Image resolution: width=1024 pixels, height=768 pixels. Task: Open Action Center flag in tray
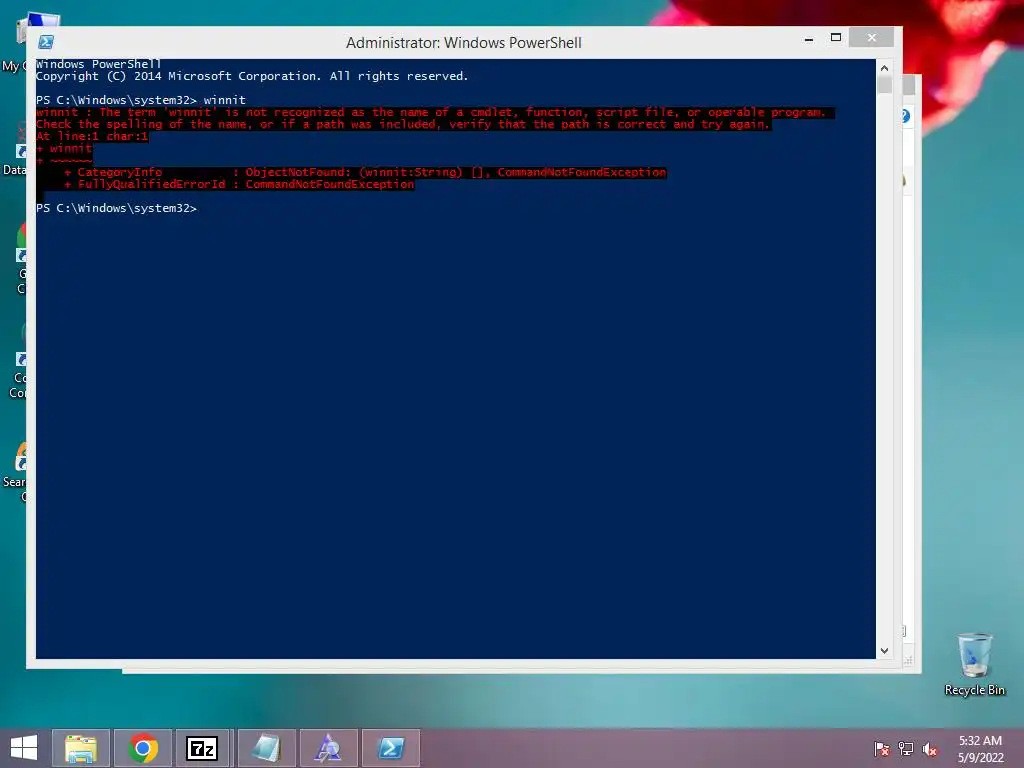pyautogui.click(x=882, y=749)
